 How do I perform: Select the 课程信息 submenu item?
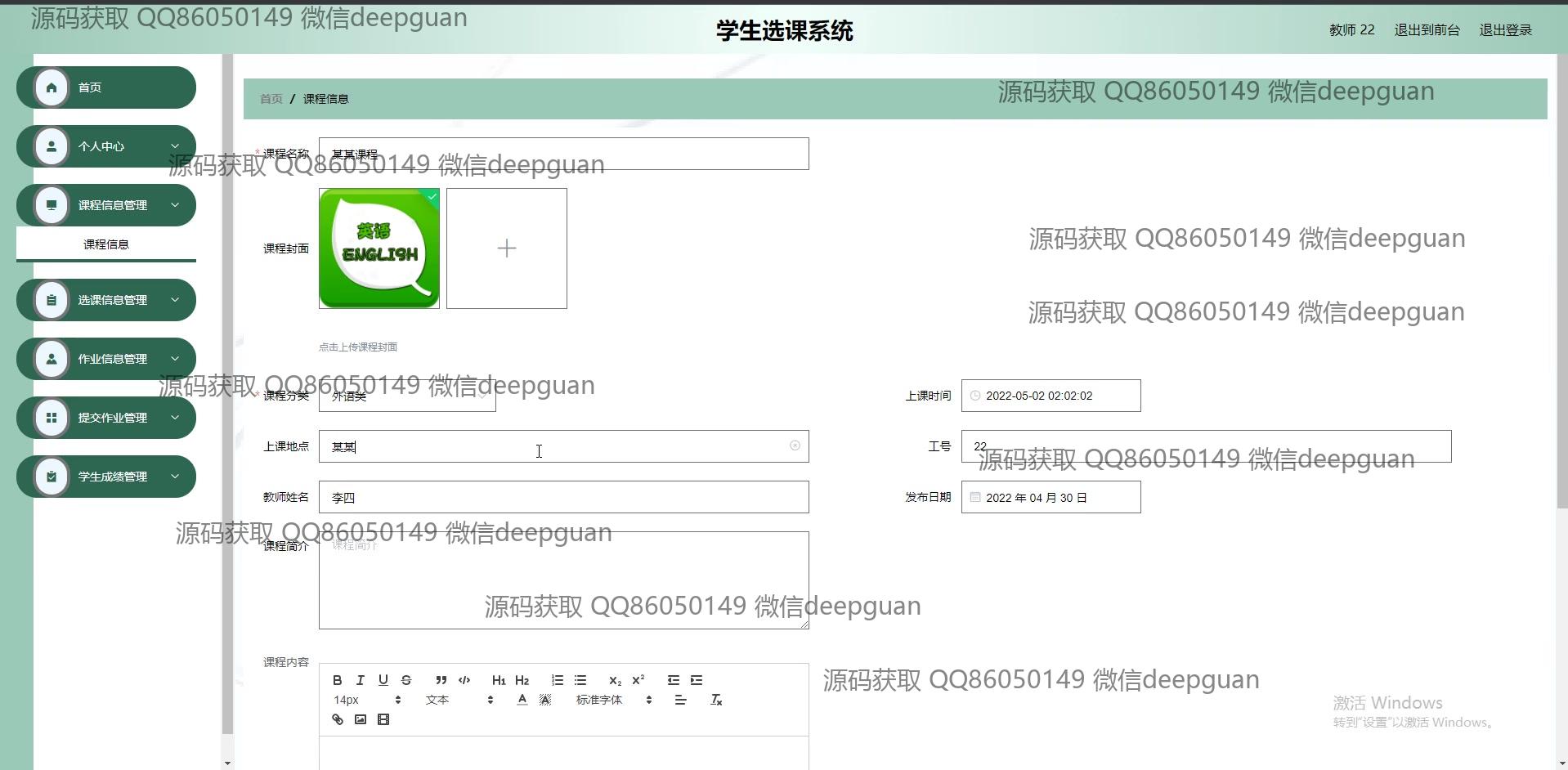click(106, 244)
